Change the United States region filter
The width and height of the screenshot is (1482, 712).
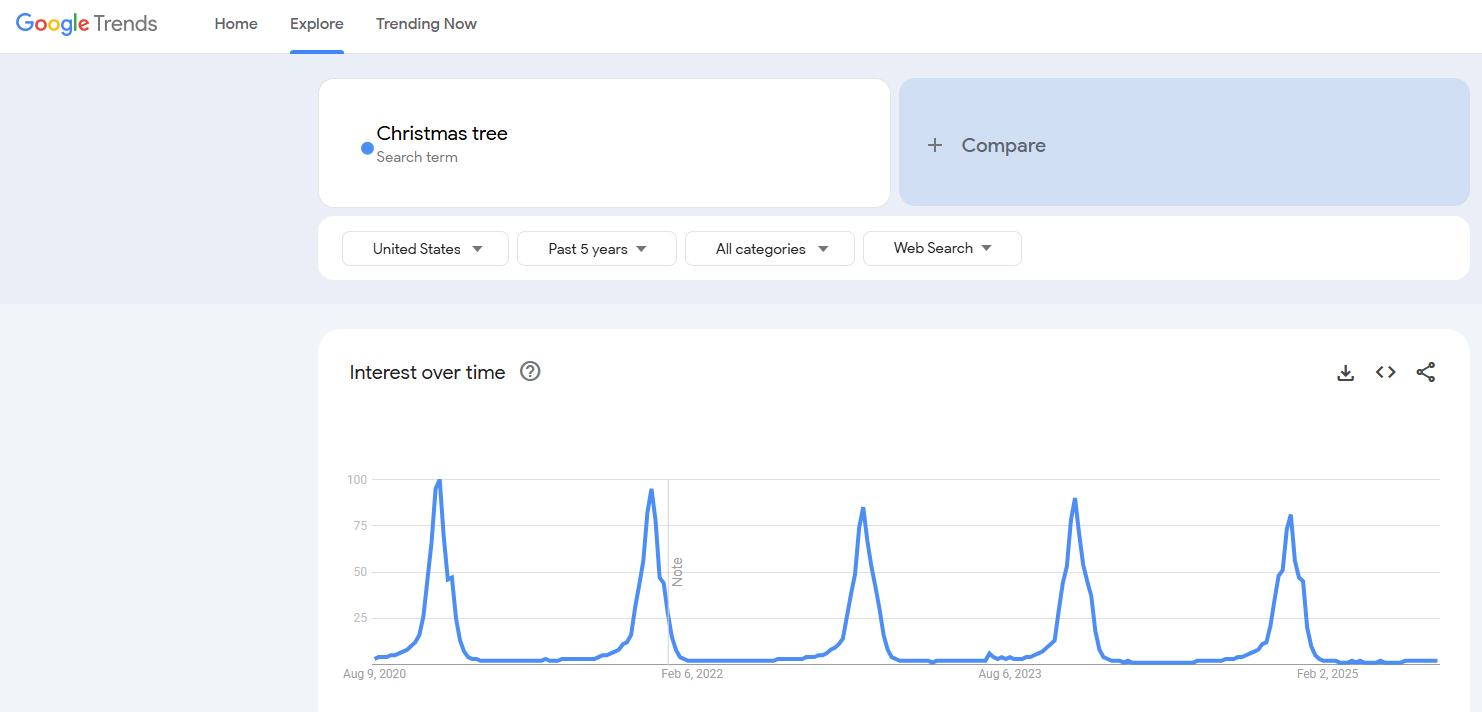pos(424,248)
